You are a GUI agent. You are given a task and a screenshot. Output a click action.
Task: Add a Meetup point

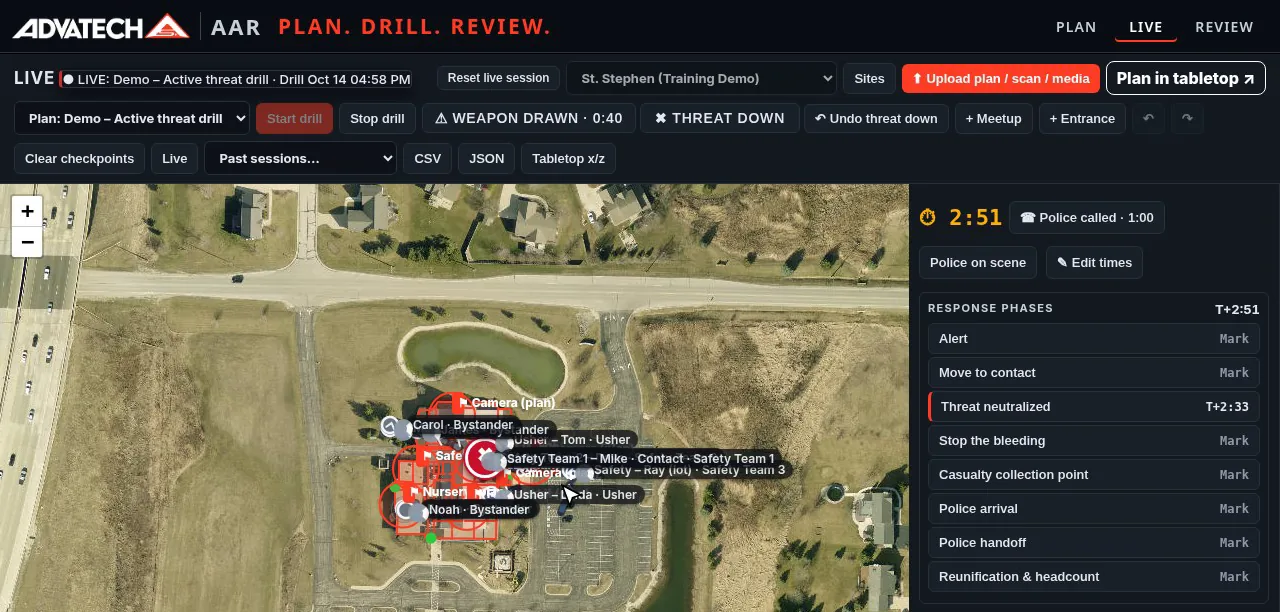(x=993, y=118)
